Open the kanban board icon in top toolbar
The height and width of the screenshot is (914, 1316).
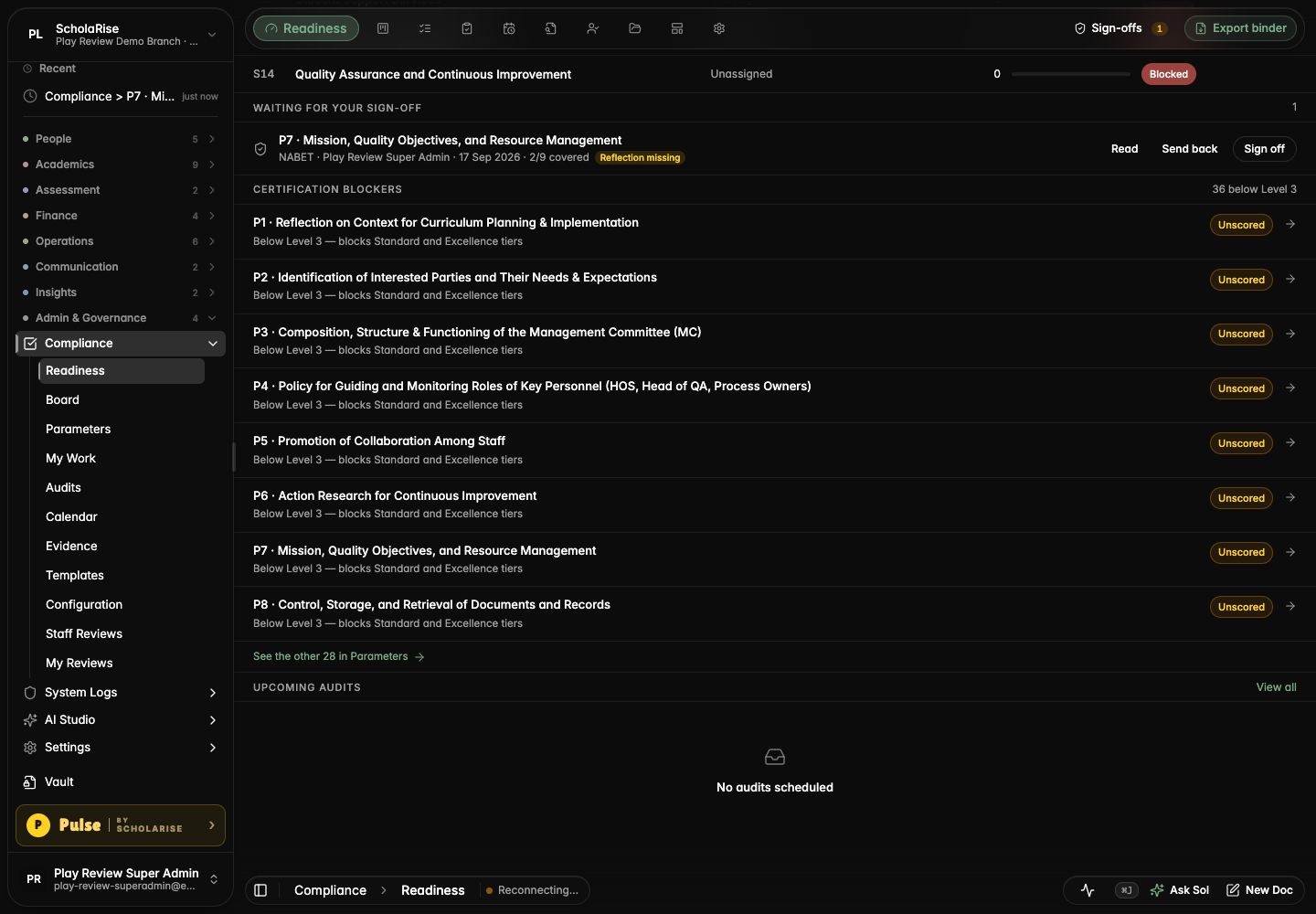(x=383, y=28)
